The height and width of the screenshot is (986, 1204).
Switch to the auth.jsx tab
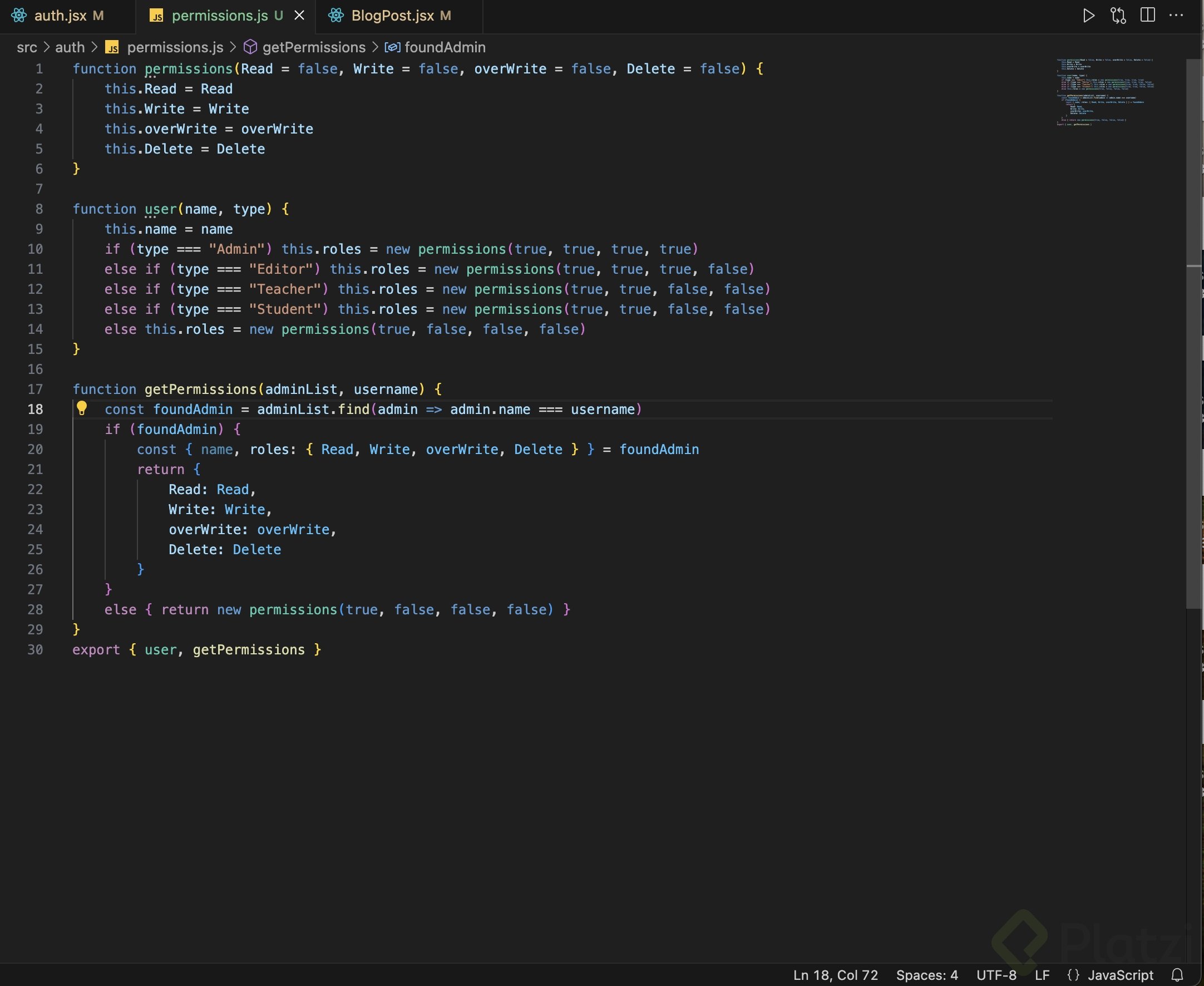pos(60,16)
